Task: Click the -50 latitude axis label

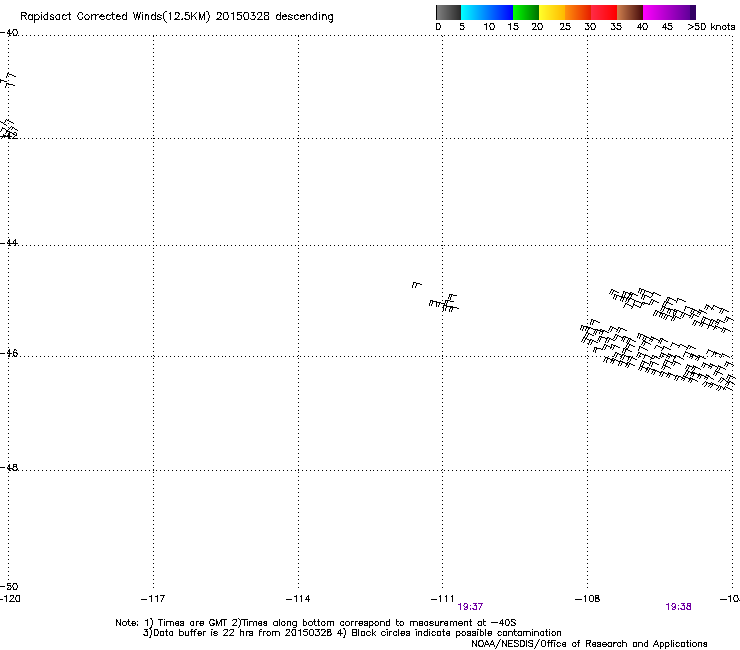Action: [9, 586]
